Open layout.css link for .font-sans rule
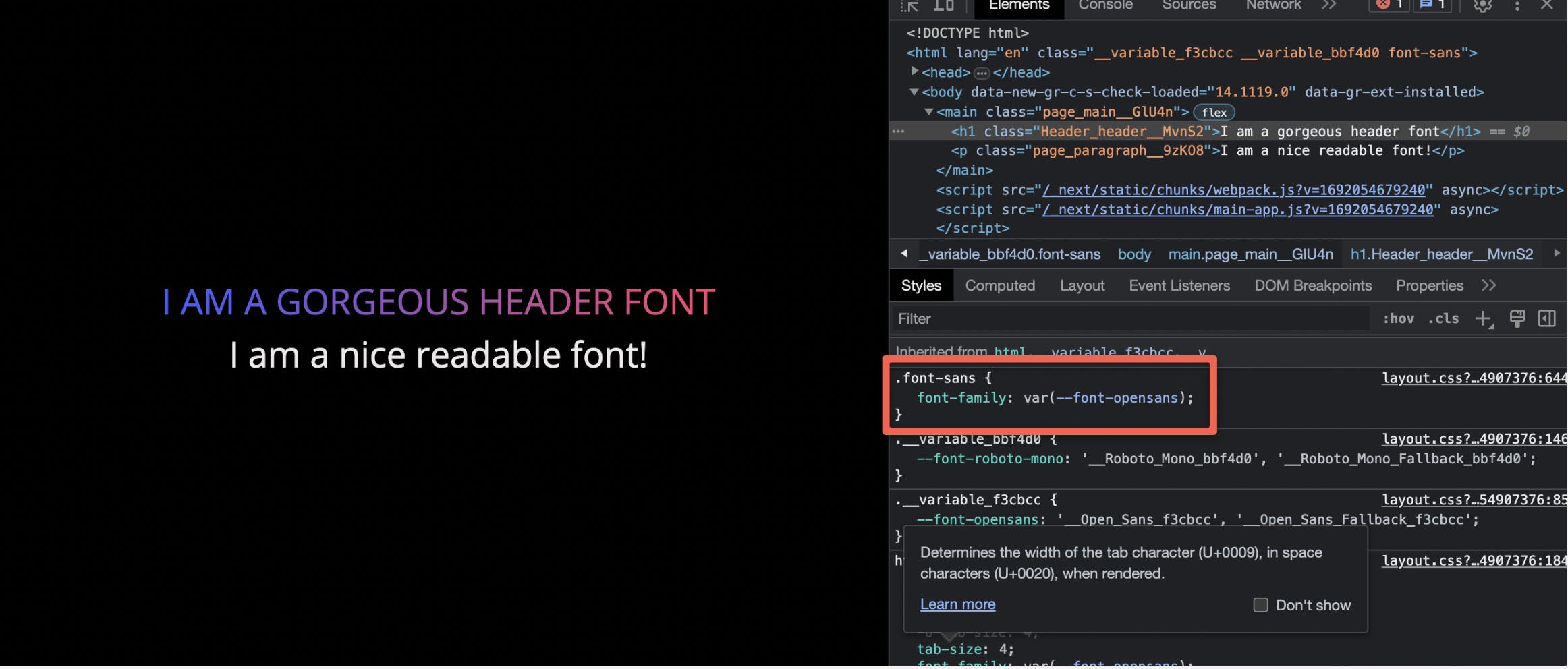This screenshot has width=1568, height=669. pos(1474,379)
